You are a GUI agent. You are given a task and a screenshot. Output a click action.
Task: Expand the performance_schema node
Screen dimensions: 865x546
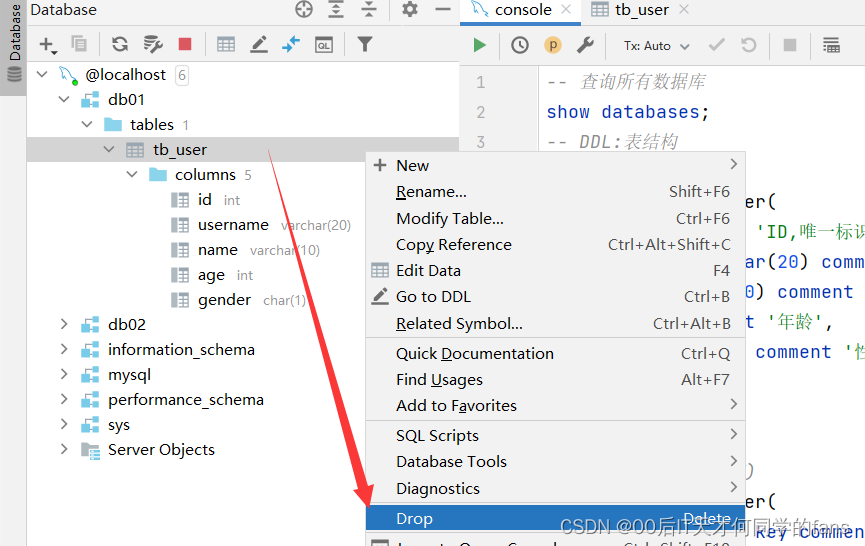(64, 399)
